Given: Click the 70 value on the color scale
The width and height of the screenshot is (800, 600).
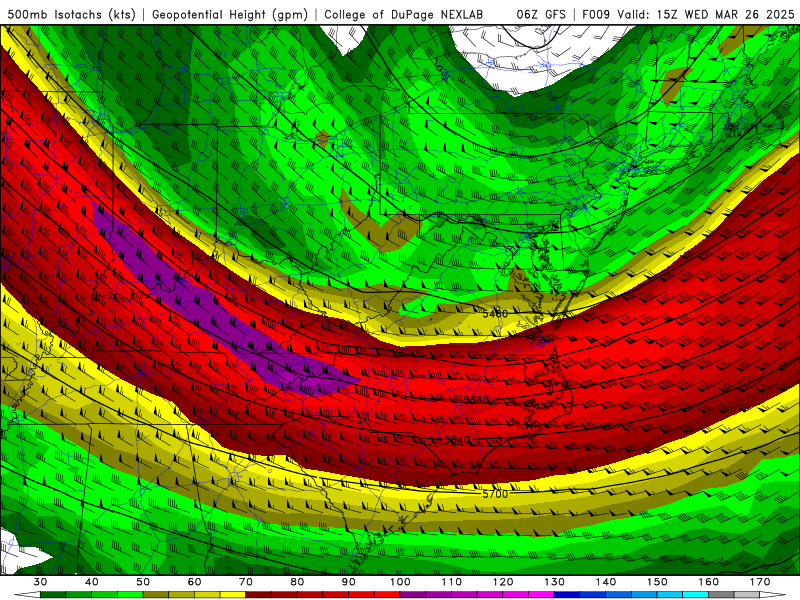Looking at the screenshot, I should click(x=246, y=582).
